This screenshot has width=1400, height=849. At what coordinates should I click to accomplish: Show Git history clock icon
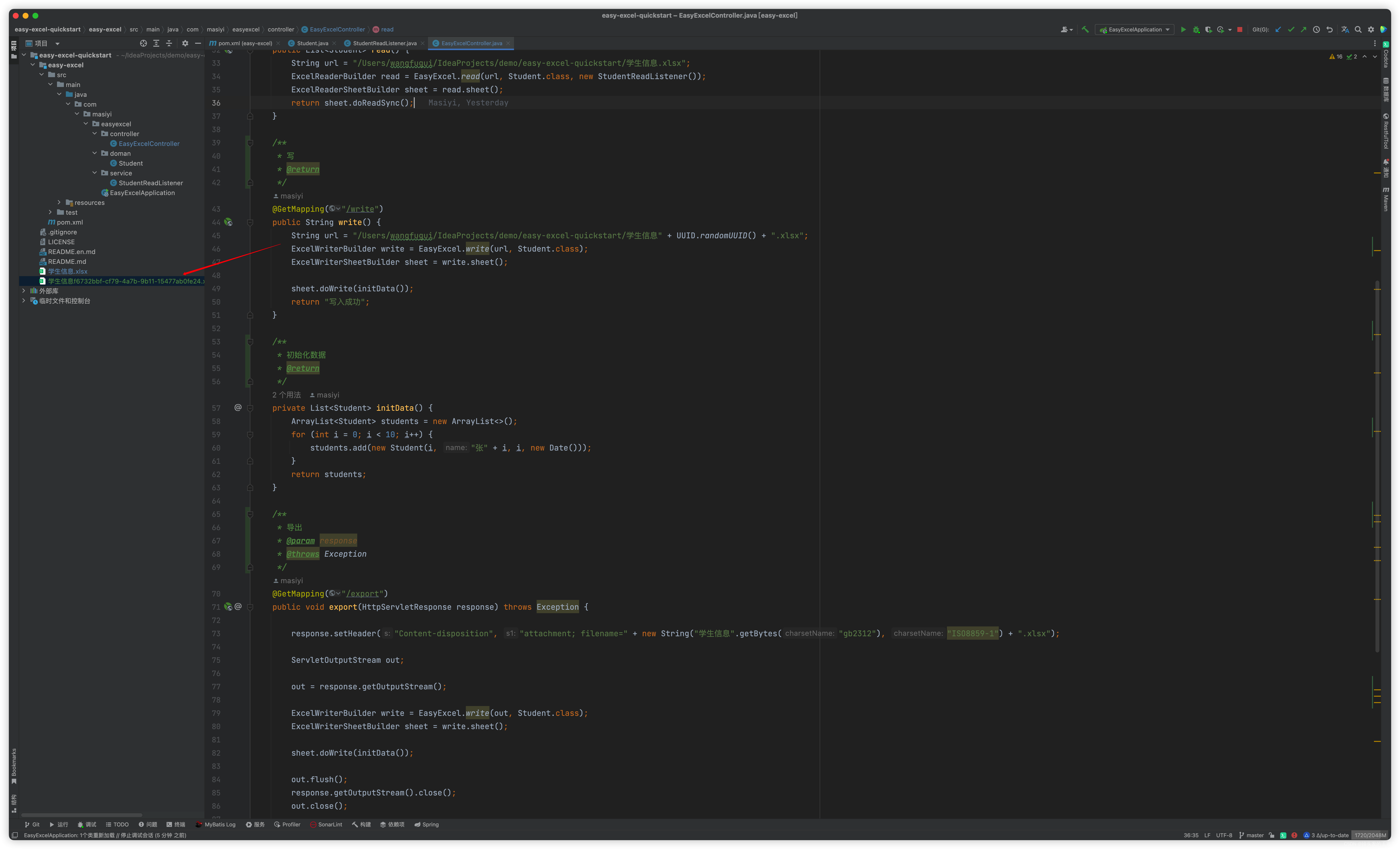point(1316,29)
